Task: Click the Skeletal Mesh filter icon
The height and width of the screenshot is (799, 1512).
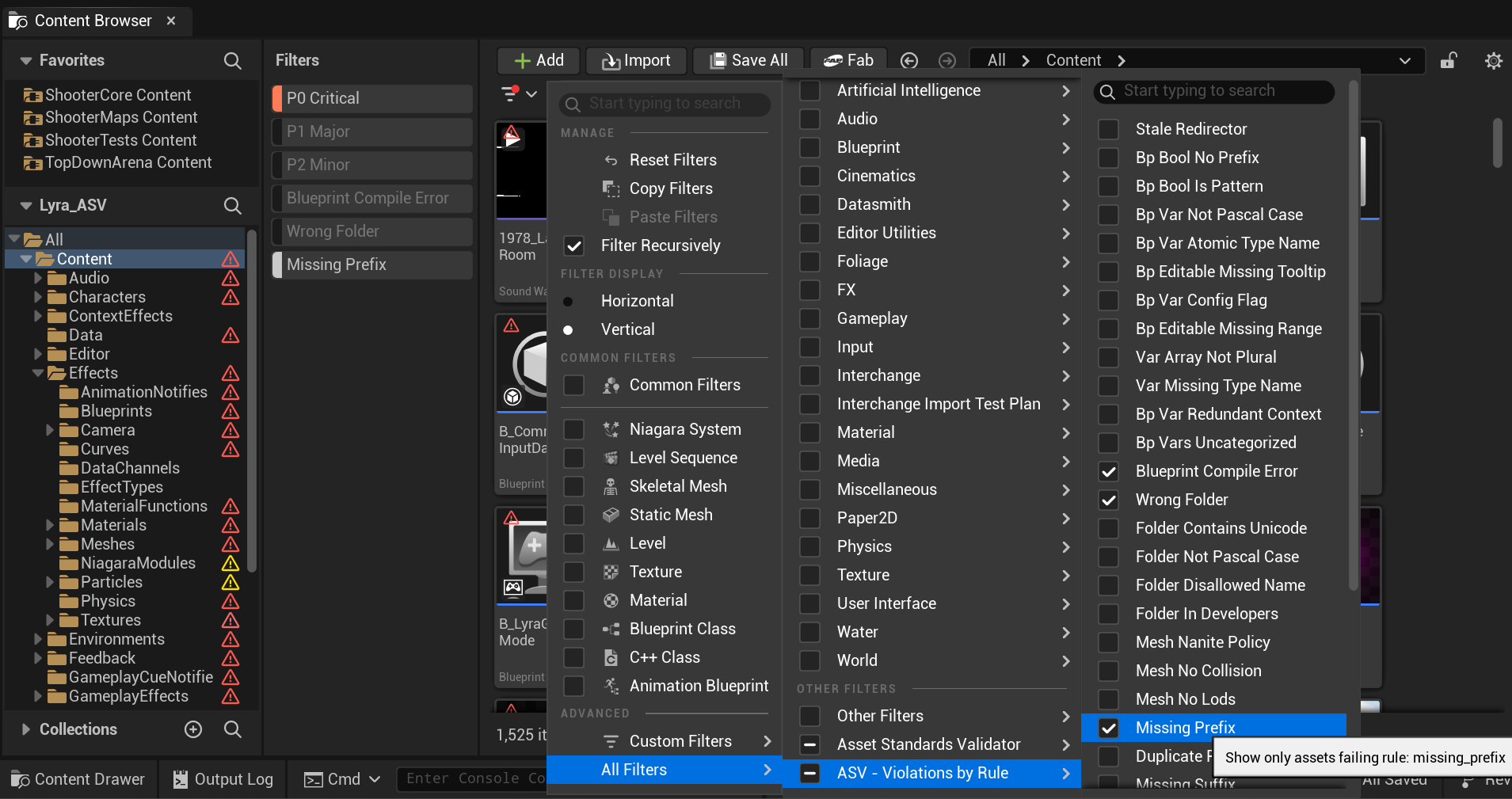Action: (x=611, y=486)
